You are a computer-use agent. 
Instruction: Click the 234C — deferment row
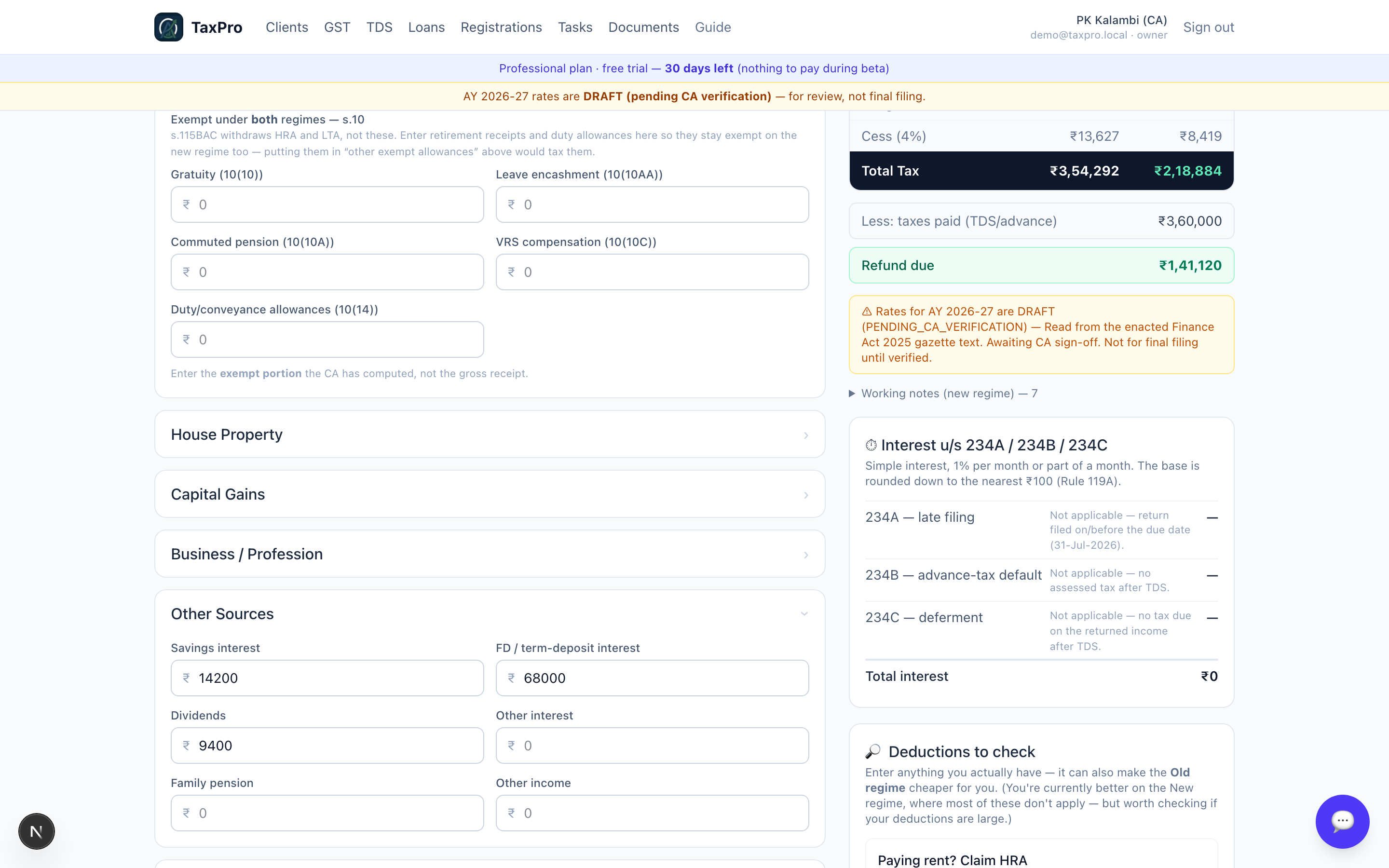tap(1041, 630)
